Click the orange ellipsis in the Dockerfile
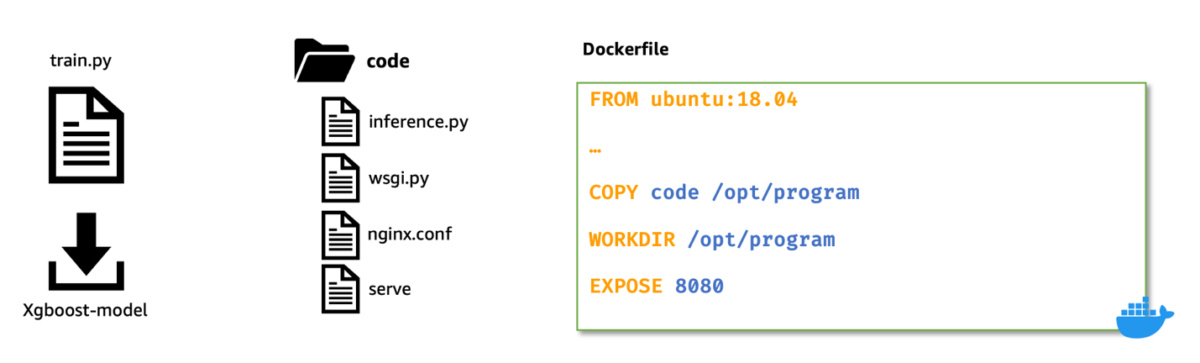Screen dimensions: 1200x363 [596, 151]
